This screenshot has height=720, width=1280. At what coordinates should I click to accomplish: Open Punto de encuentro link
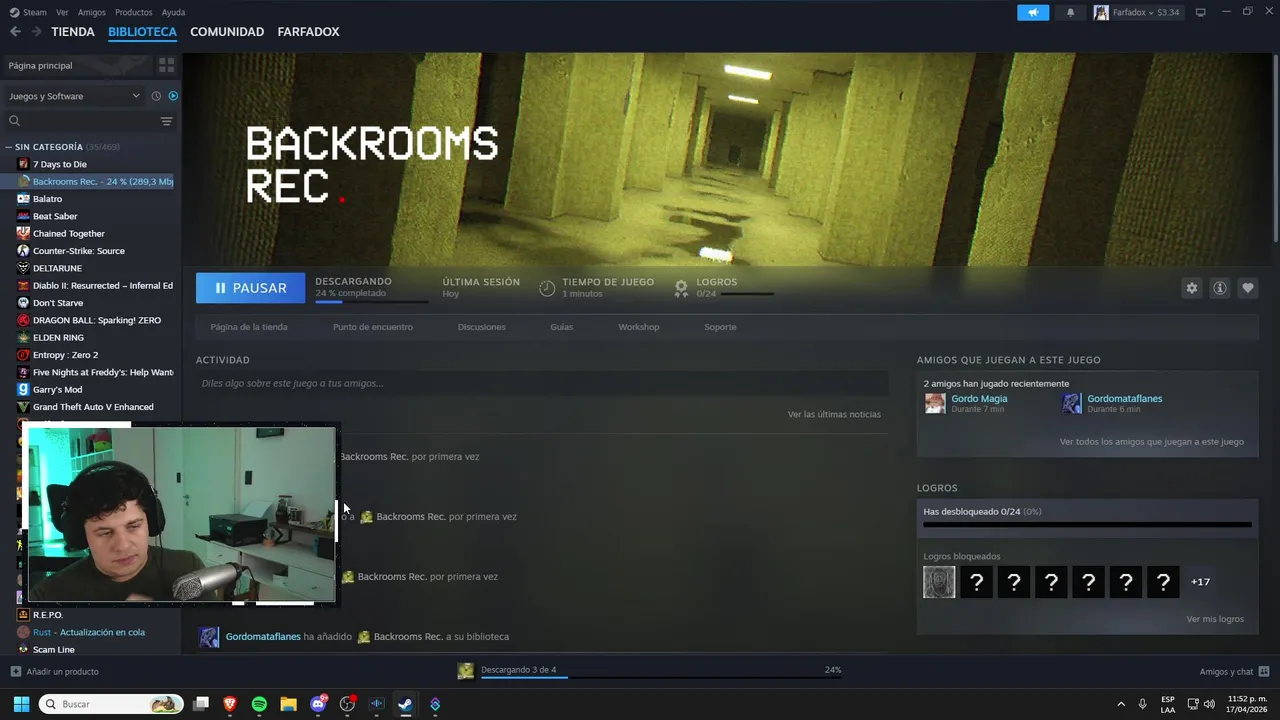click(372, 327)
